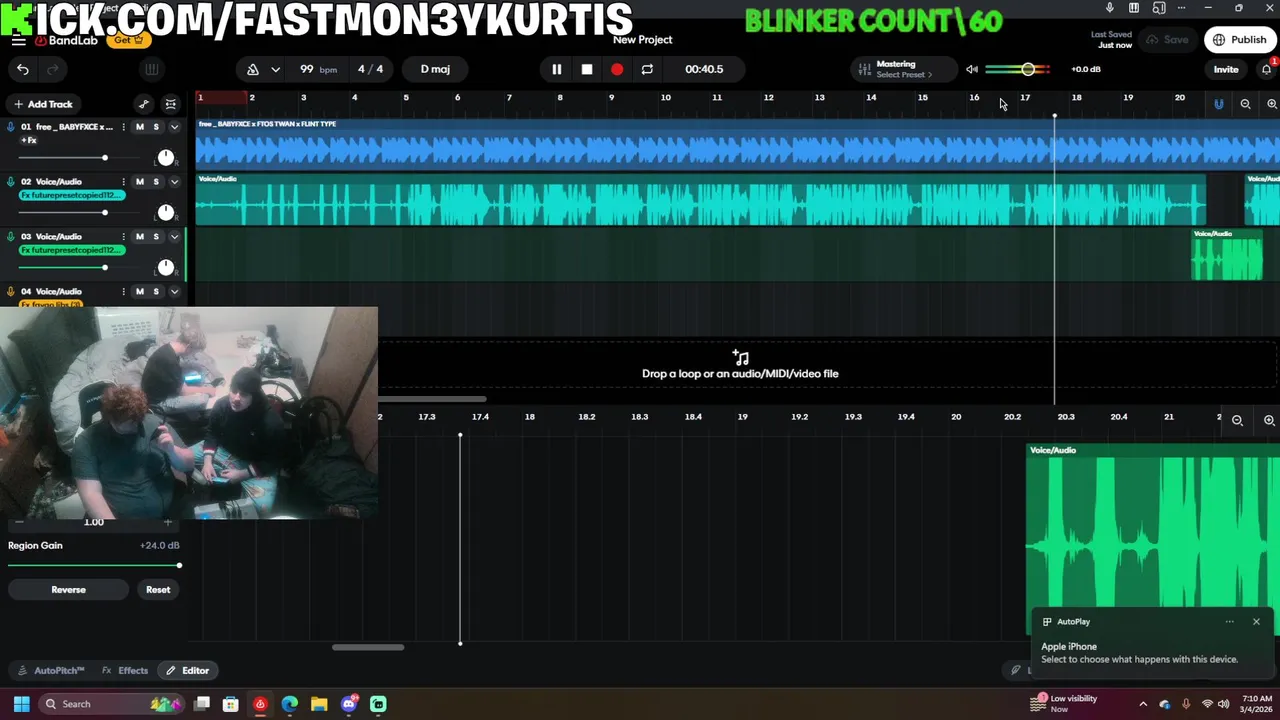Viewport: 1280px width, 720px height.
Task: Click the Invite button
Action: coord(1226,69)
